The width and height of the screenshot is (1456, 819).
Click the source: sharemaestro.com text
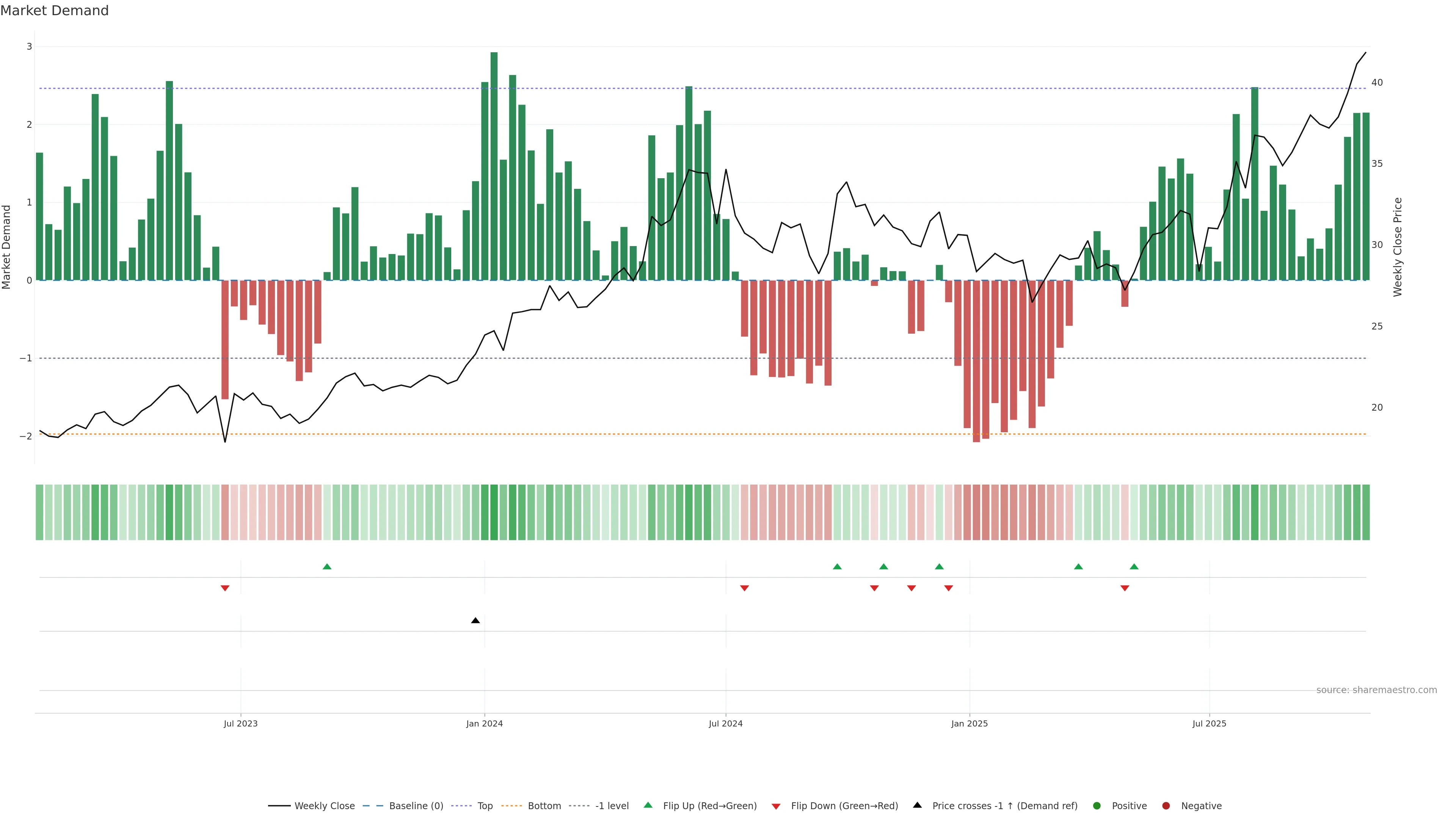(x=1376, y=690)
